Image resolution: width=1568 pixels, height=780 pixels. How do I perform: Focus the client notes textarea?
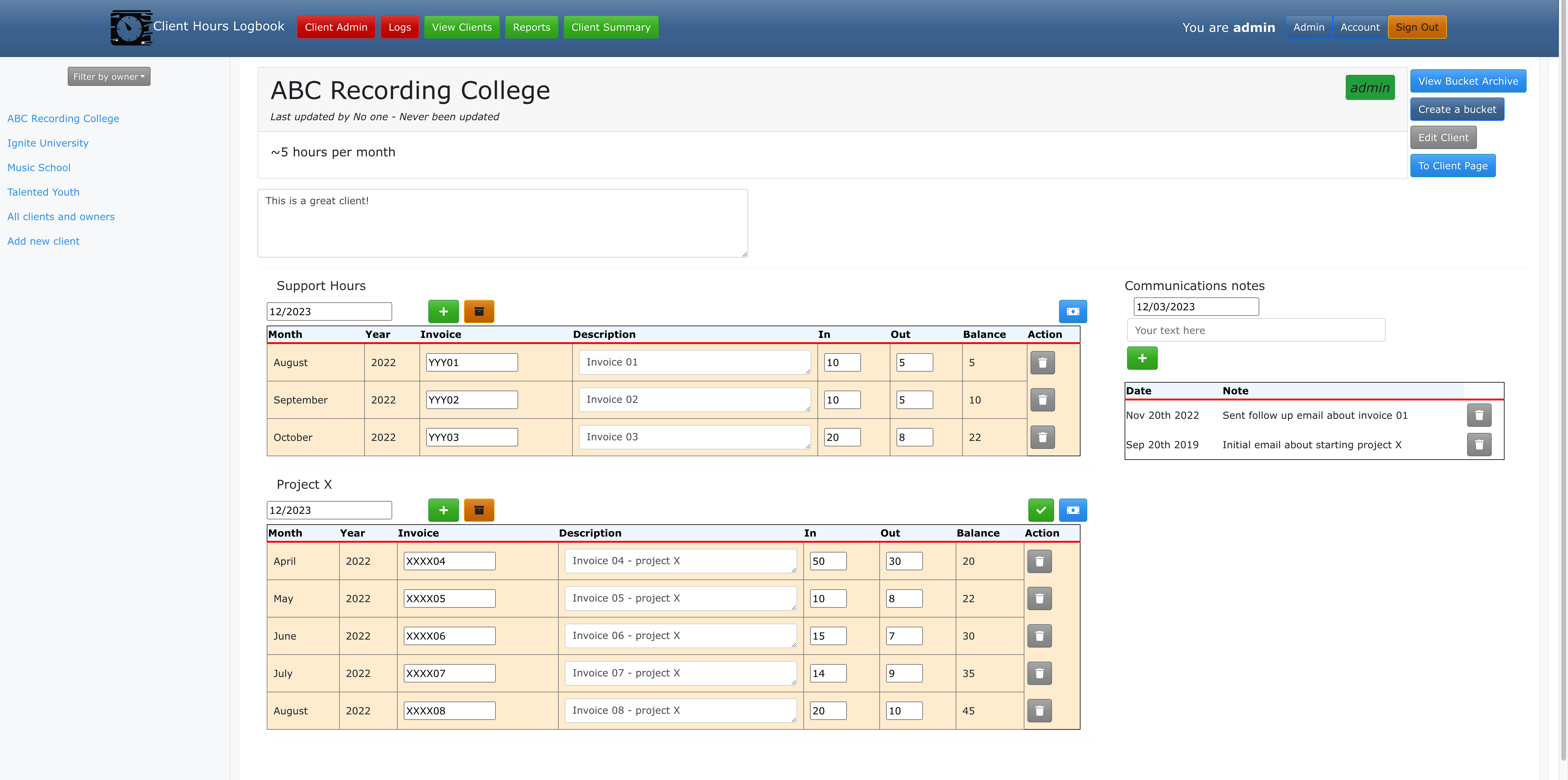pyautogui.click(x=502, y=223)
